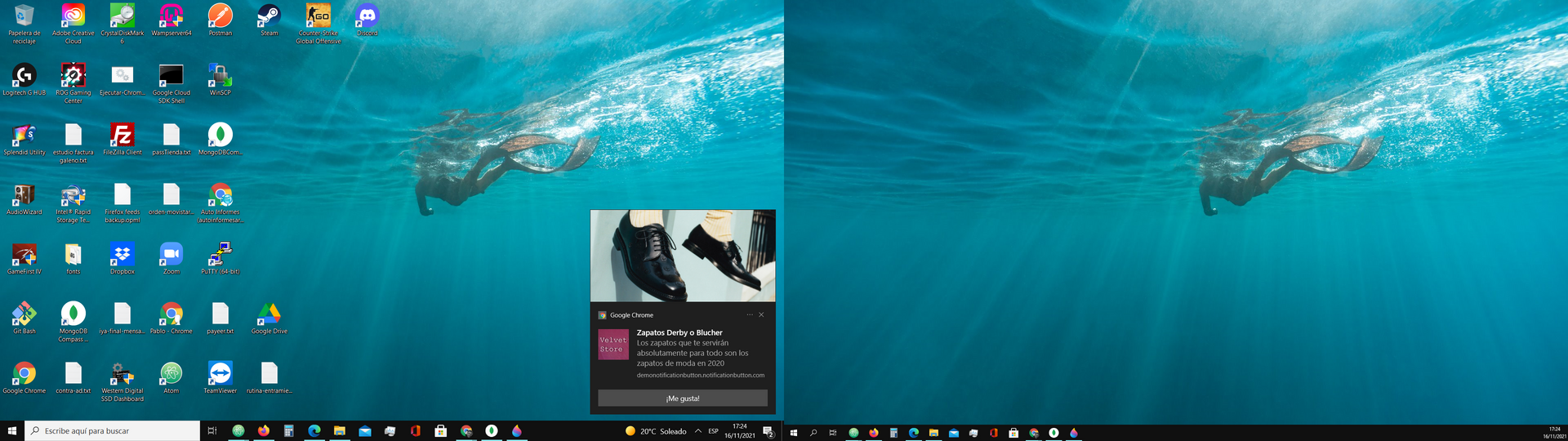Image resolution: width=1568 pixels, height=441 pixels.
Task: Select the Adobe Creative Cloud desktop icon
Action: tap(73, 20)
